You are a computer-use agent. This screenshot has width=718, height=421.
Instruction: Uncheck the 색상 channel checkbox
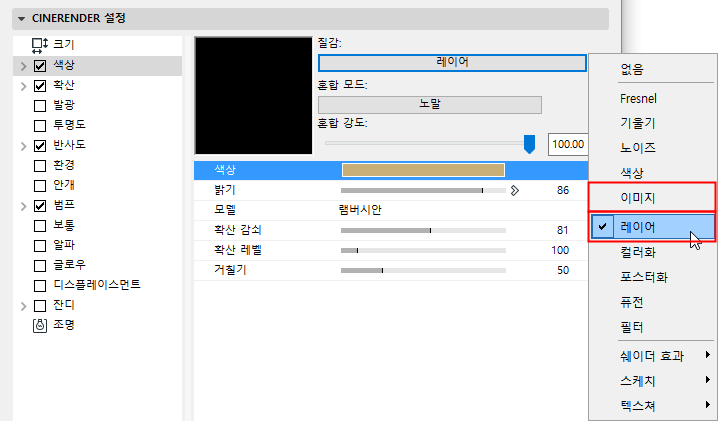tap(40, 66)
